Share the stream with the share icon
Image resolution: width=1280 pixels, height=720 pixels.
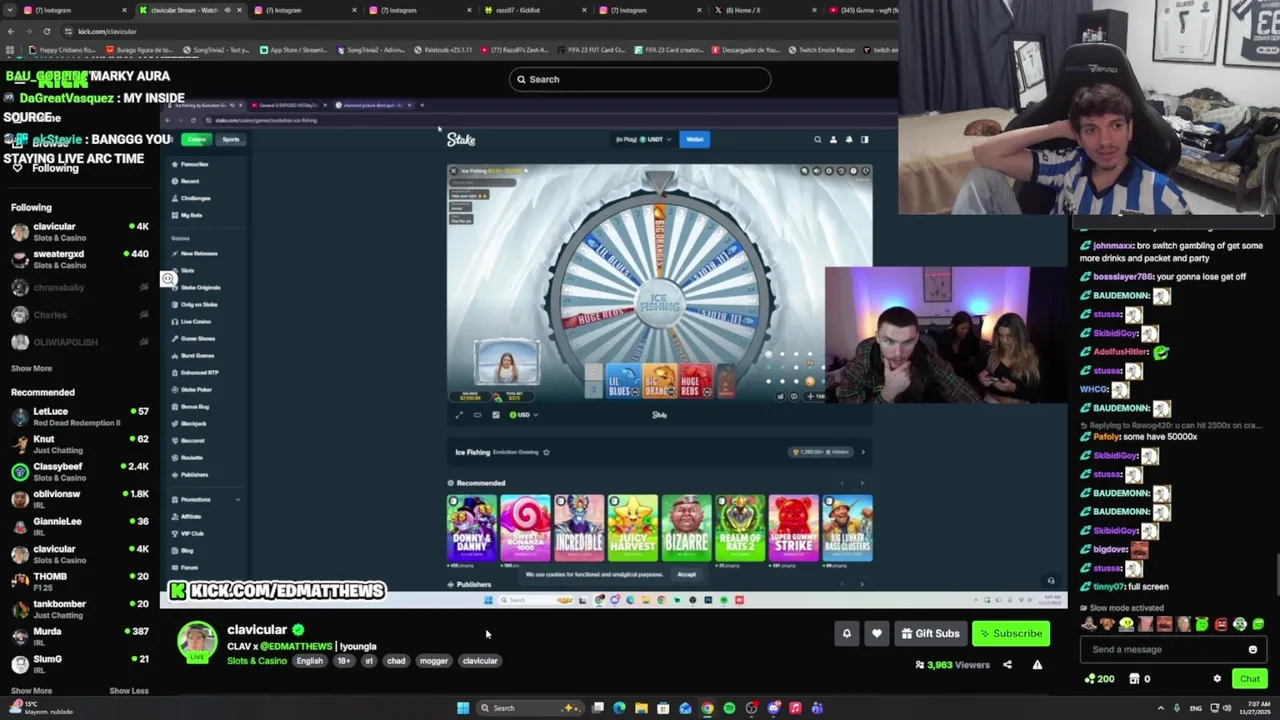coord(1007,665)
